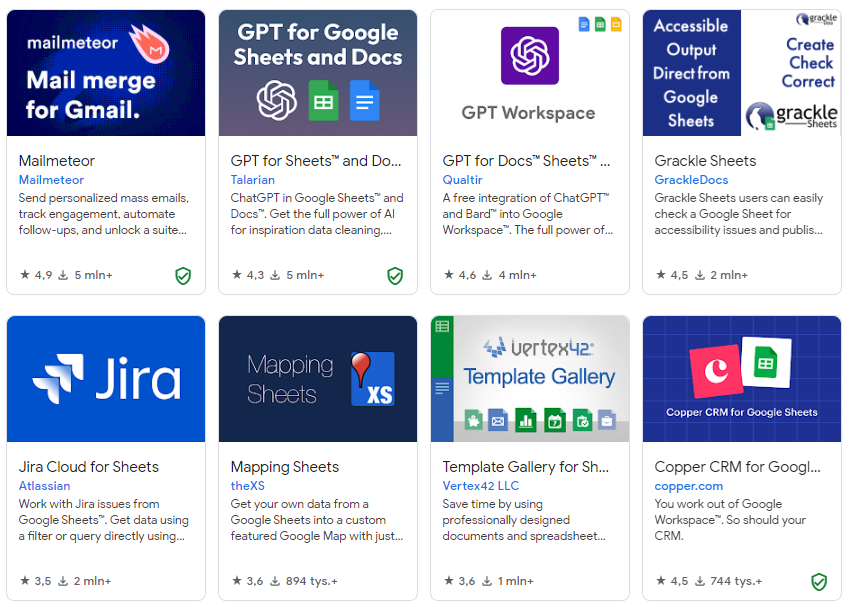Click the Mailmeteor developer link
This screenshot has height=608, width=851.
pos(51,180)
